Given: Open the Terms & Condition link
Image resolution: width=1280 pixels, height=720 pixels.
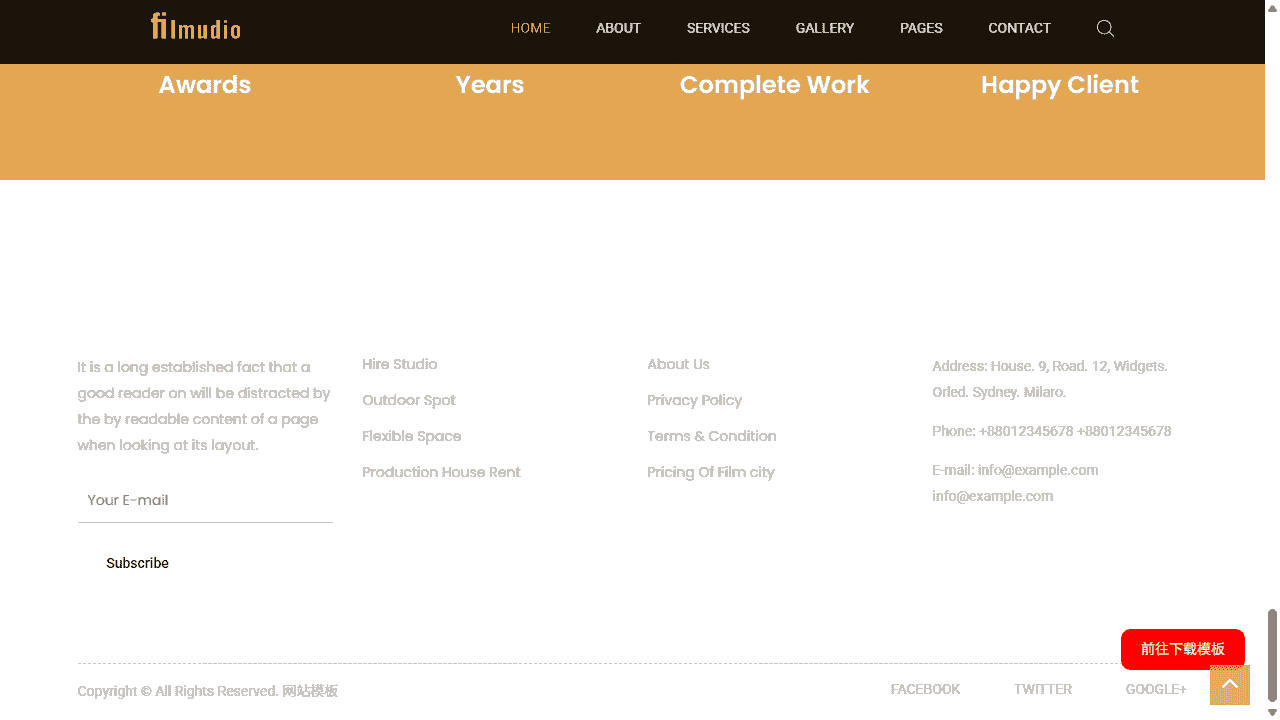Looking at the screenshot, I should [711, 436].
